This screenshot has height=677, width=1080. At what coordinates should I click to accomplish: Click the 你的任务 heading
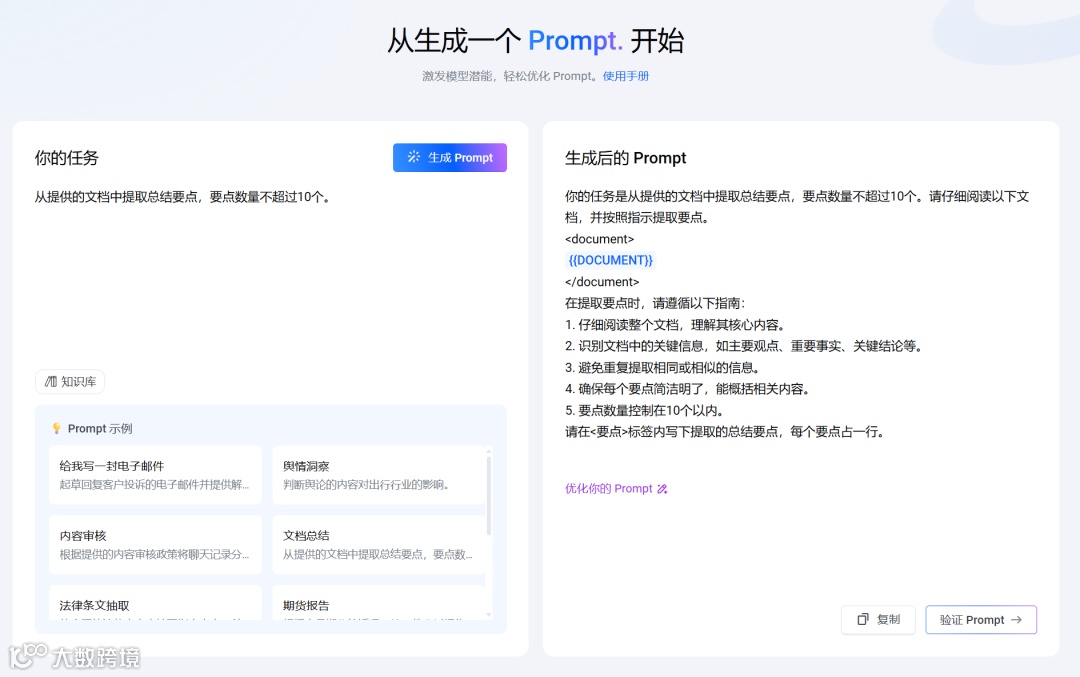(67, 158)
